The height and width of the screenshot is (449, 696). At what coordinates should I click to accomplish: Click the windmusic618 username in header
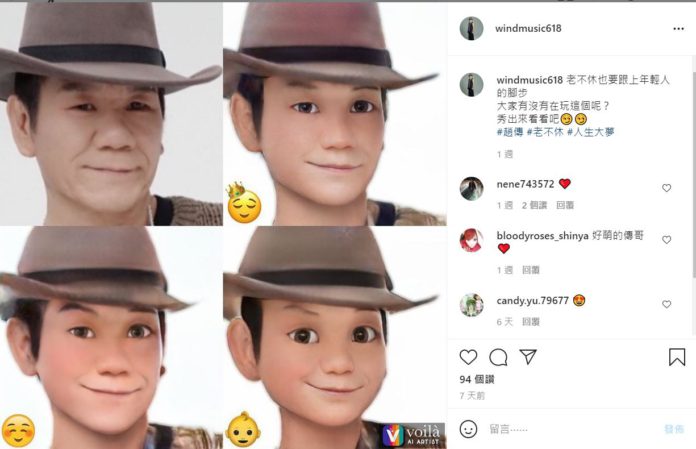click(x=528, y=28)
